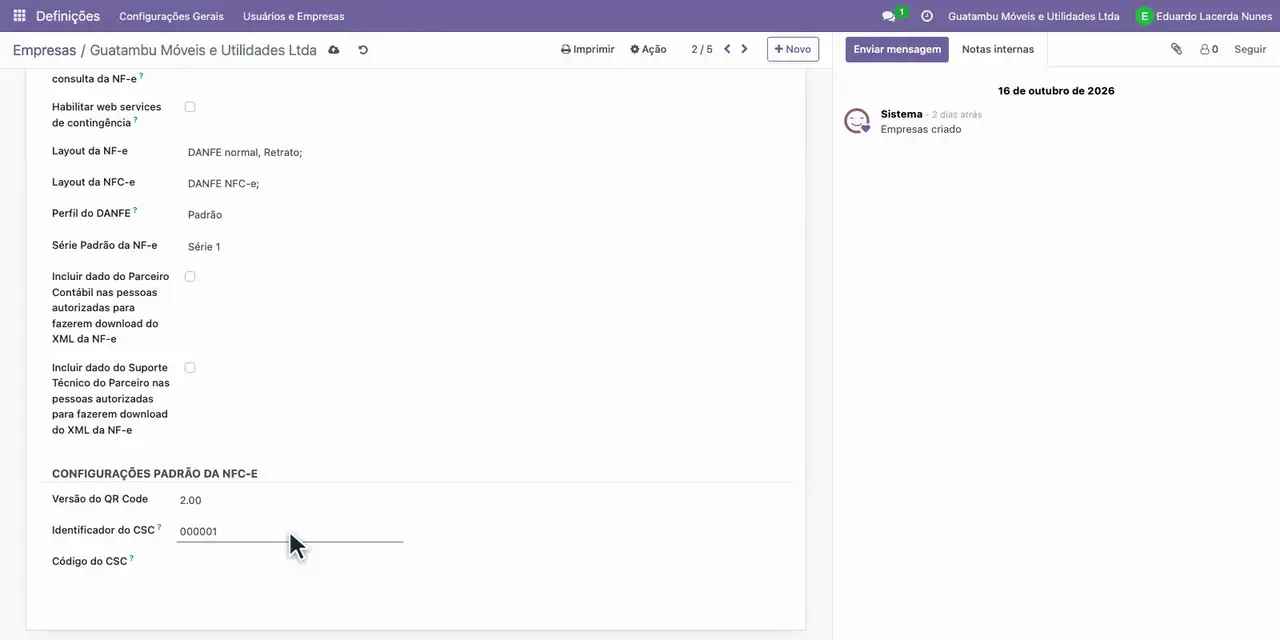Show help tooltip for Código do CSC

131,558
